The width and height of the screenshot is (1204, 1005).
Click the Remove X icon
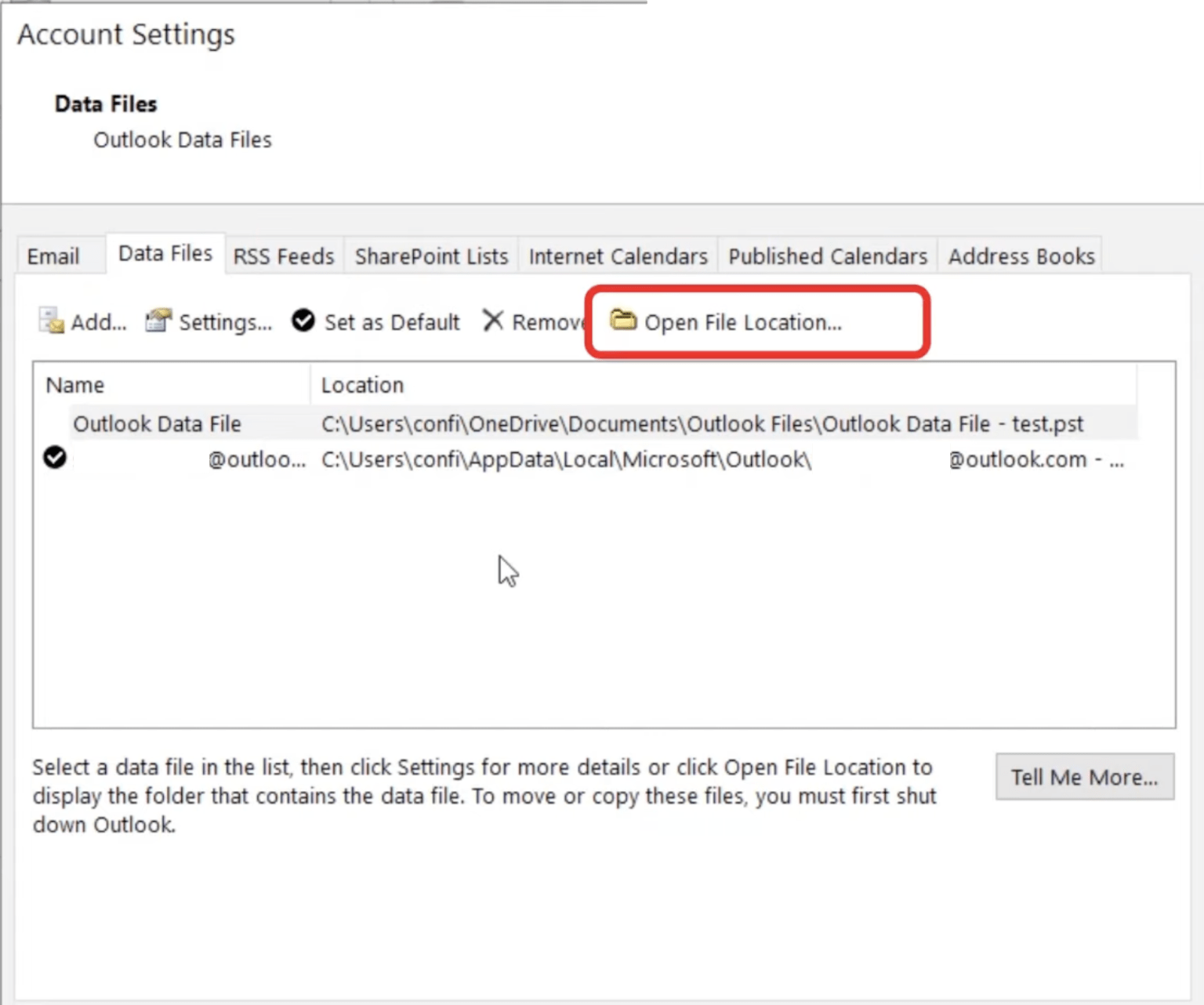494,321
